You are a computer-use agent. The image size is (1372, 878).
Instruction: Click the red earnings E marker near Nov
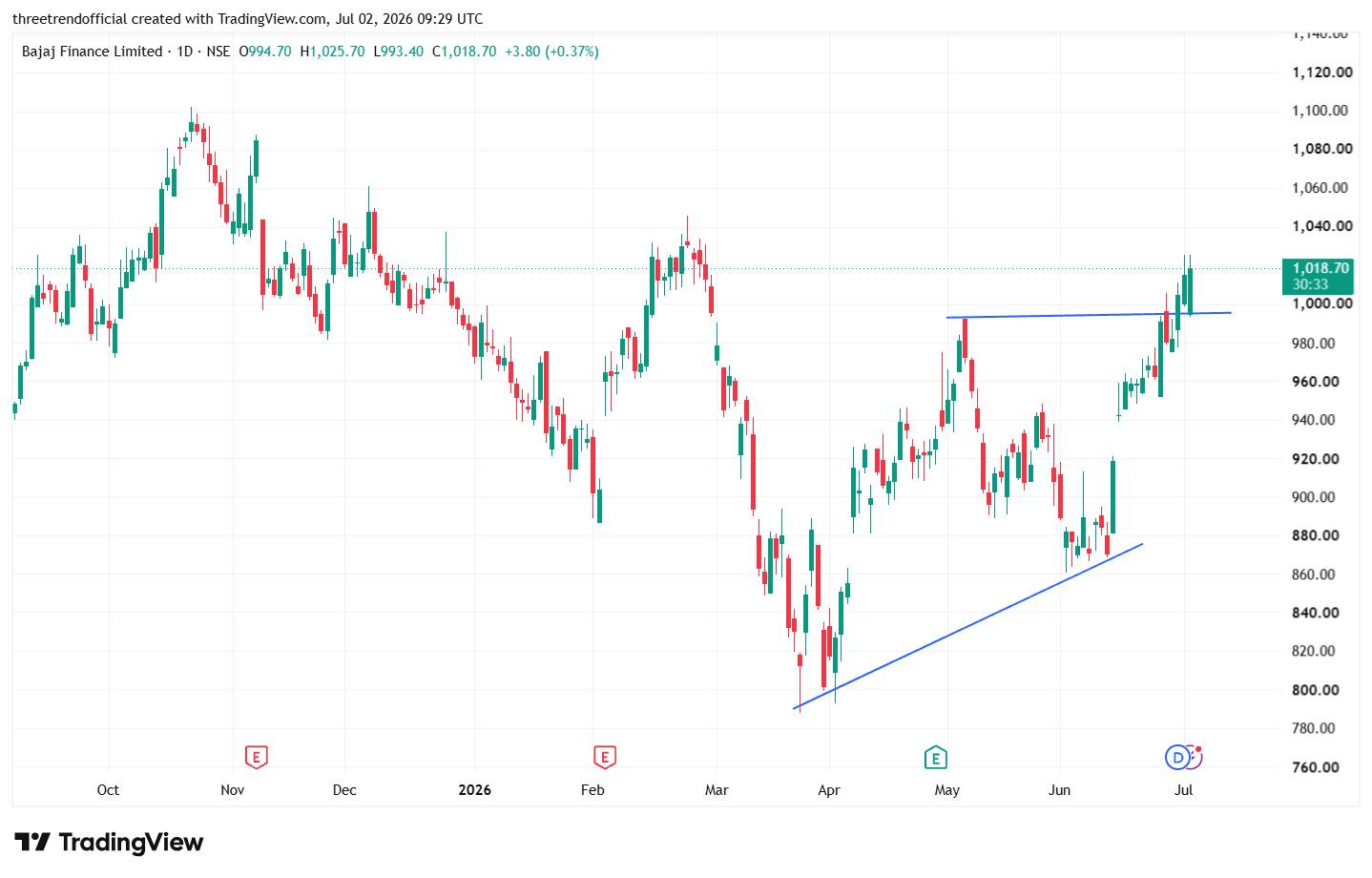[256, 758]
